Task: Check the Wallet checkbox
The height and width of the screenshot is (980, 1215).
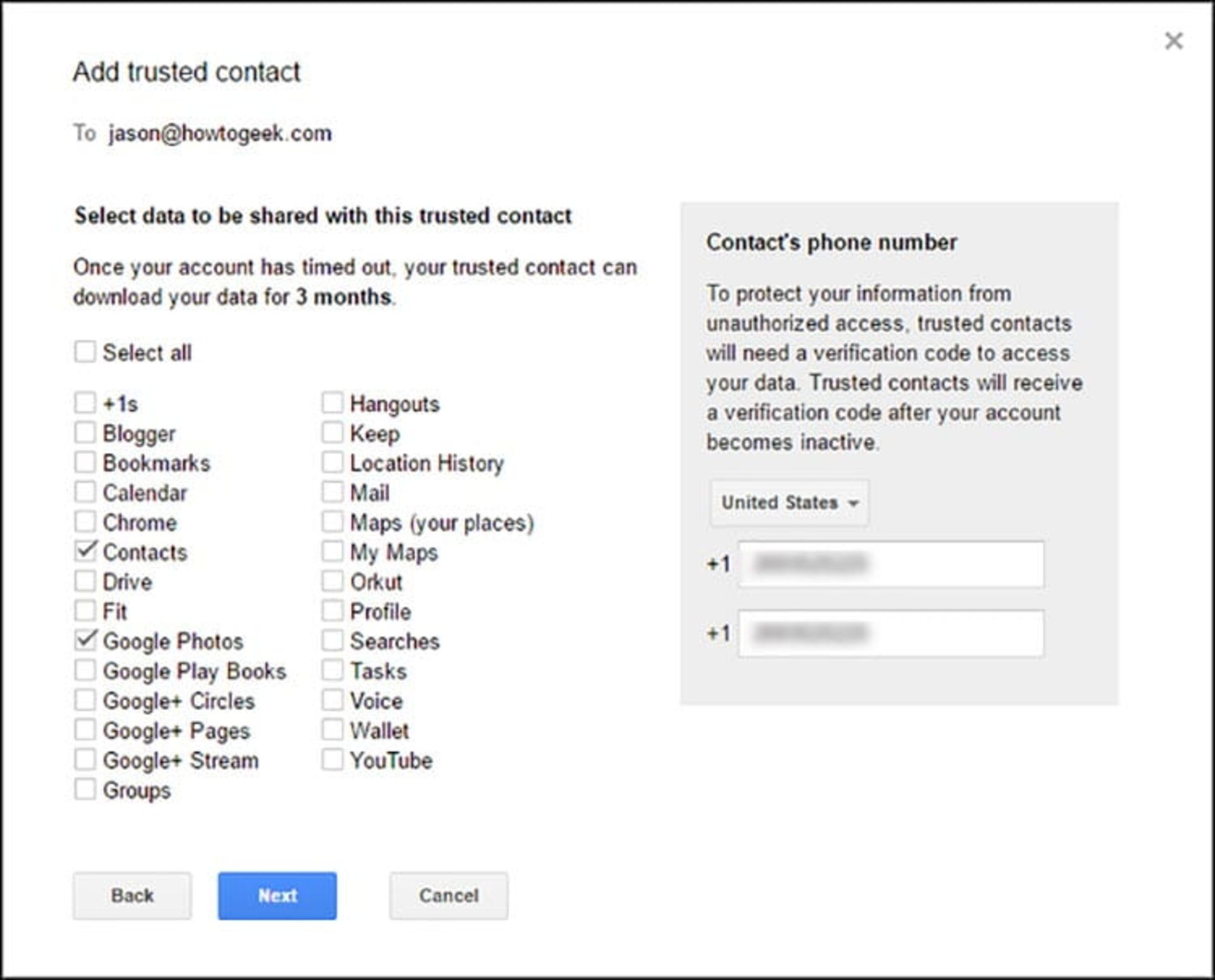Action: (x=332, y=729)
